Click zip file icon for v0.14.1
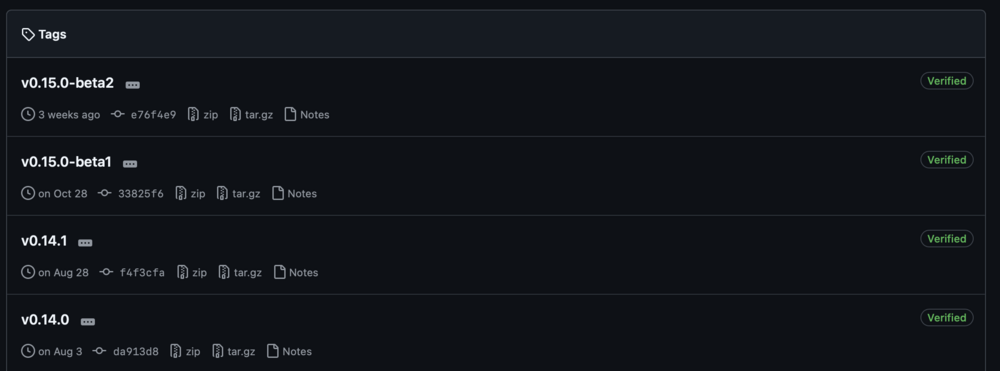The image size is (1000, 371). [x=182, y=272]
